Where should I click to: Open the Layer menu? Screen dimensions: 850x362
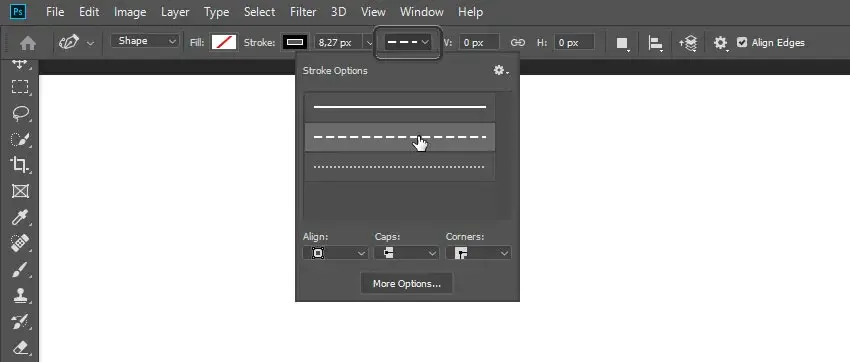[x=175, y=12]
